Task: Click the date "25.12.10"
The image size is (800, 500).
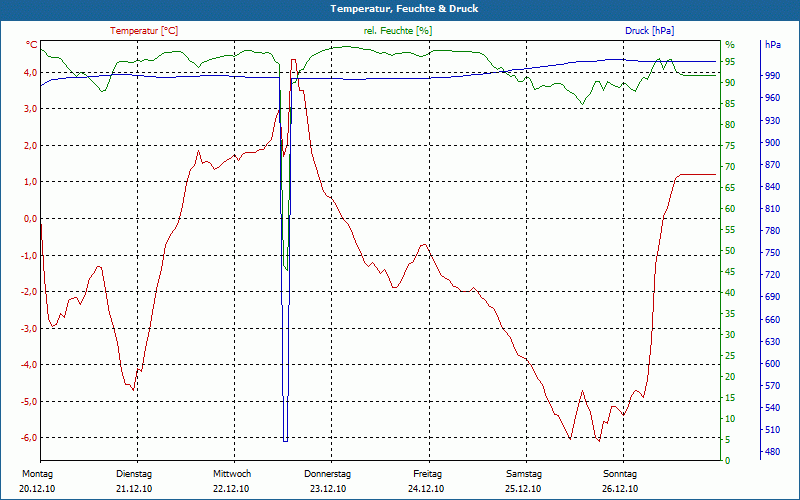Action: pyautogui.click(x=523, y=489)
